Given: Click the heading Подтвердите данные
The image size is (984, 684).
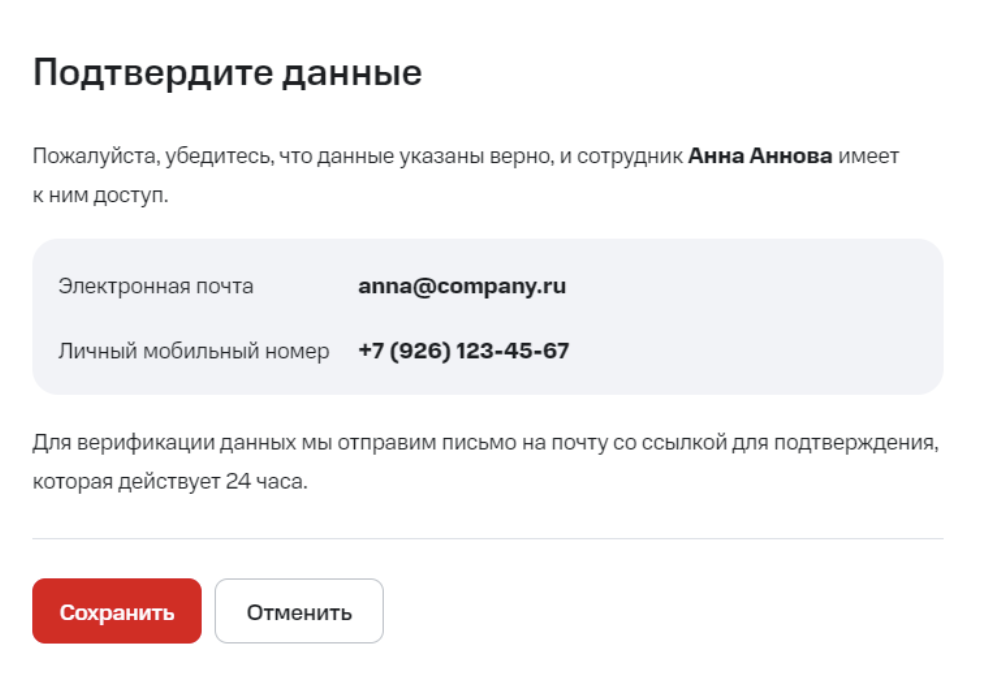Looking at the screenshot, I should [x=228, y=73].
